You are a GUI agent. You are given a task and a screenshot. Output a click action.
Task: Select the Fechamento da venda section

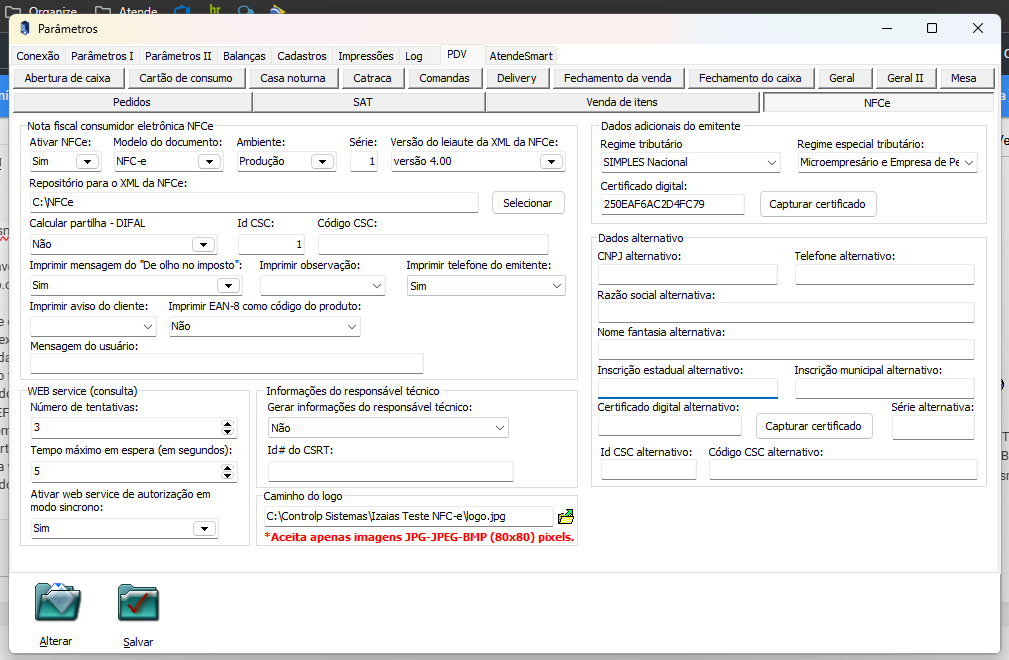pyautogui.click(x=618, y=78)
